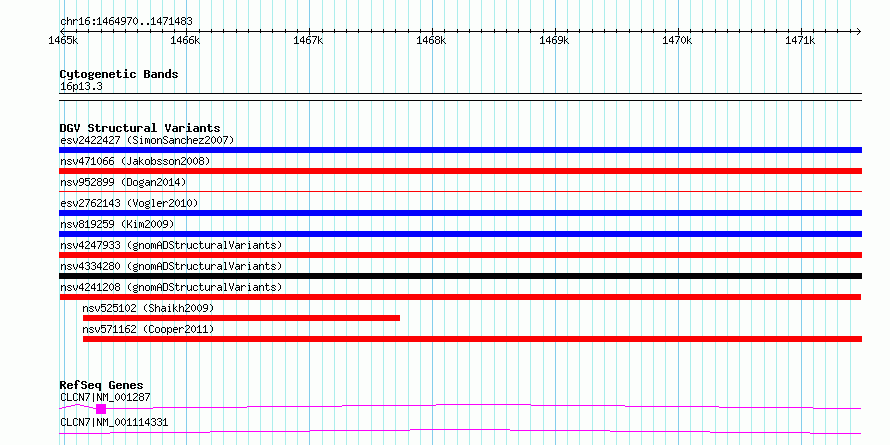890x445 pixels.
Task: Open variant nsv4241208 gnomAD label
Action: tap(171, 287)
